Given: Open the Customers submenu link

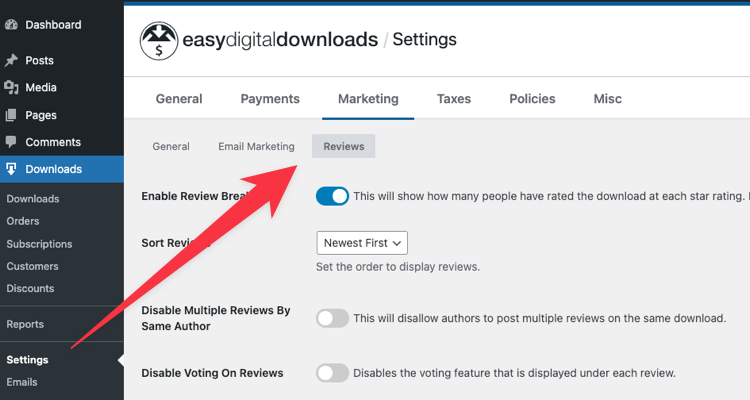Looking at the screenshot, I should pyautogui.click(x=32, y=266).
